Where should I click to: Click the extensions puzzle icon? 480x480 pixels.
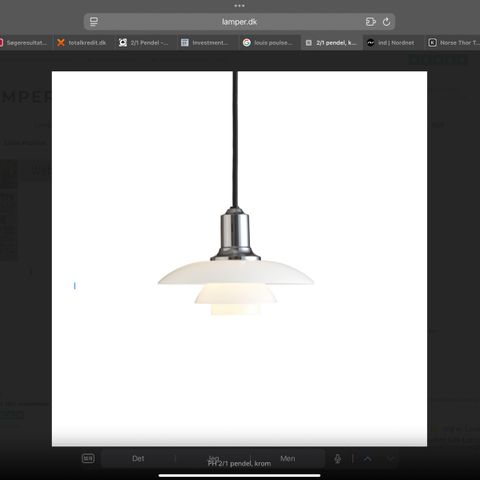click(x=370, y=22)
